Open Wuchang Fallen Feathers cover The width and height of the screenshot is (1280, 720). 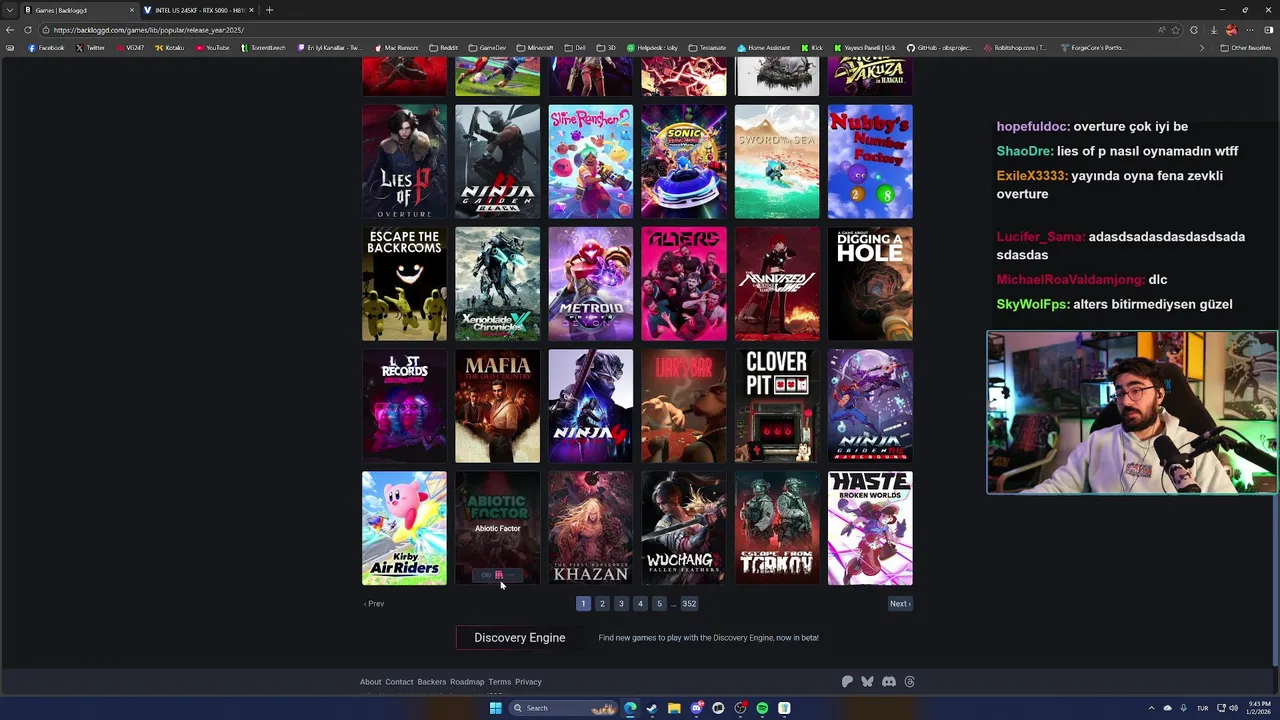tap(684, 528)
